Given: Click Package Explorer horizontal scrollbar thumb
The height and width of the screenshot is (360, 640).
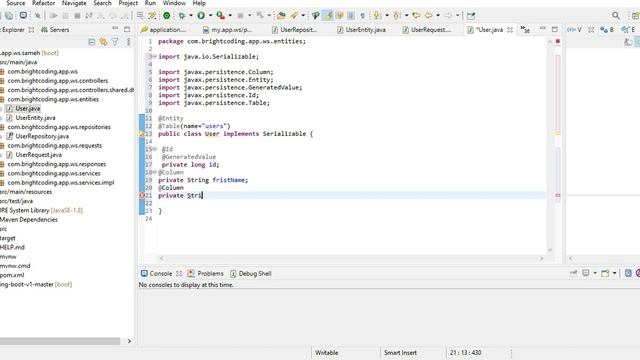Looking at the screenshot, I should coord(60,341).
